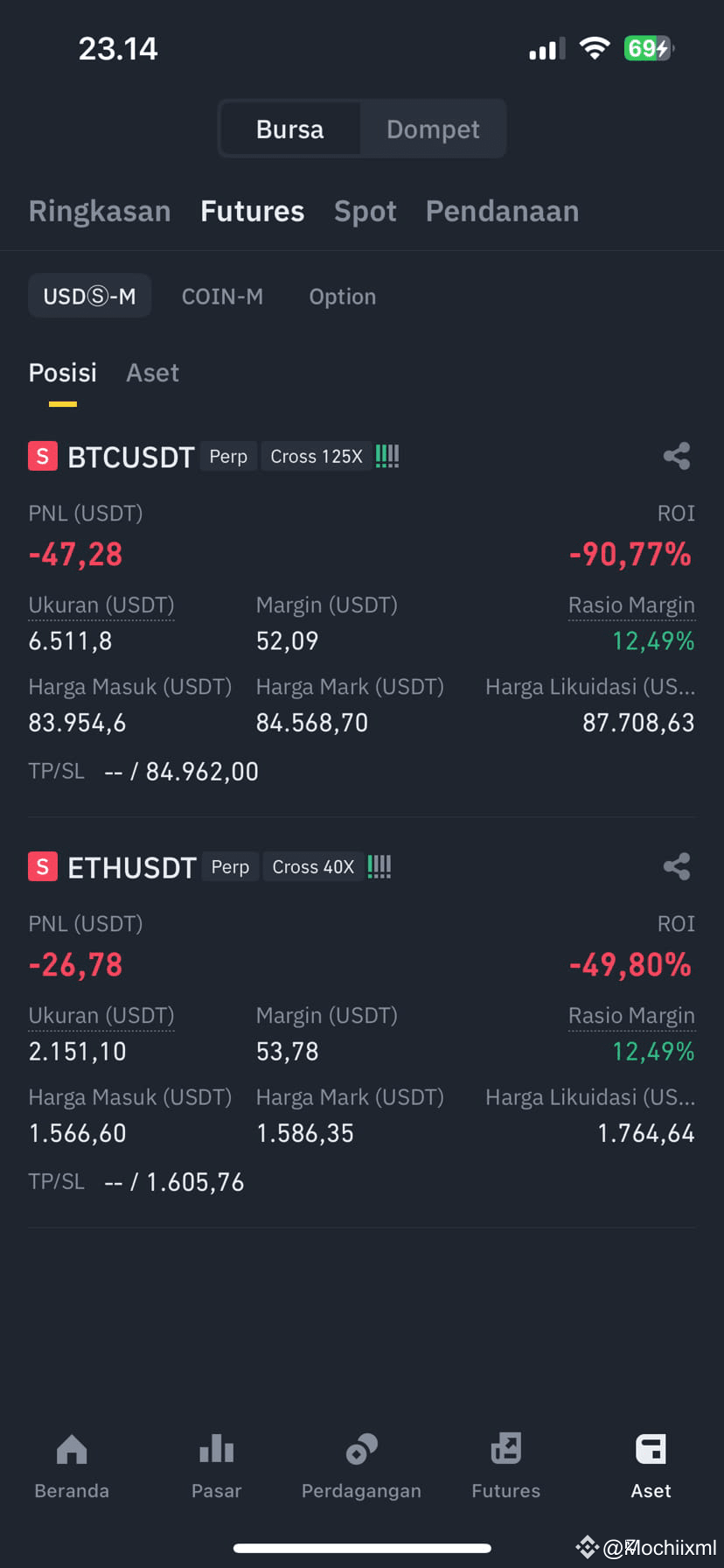Open Pendanaan tab
This screenshot has width=724, height=1568.
pyautogui.click(x=502, y=211)
